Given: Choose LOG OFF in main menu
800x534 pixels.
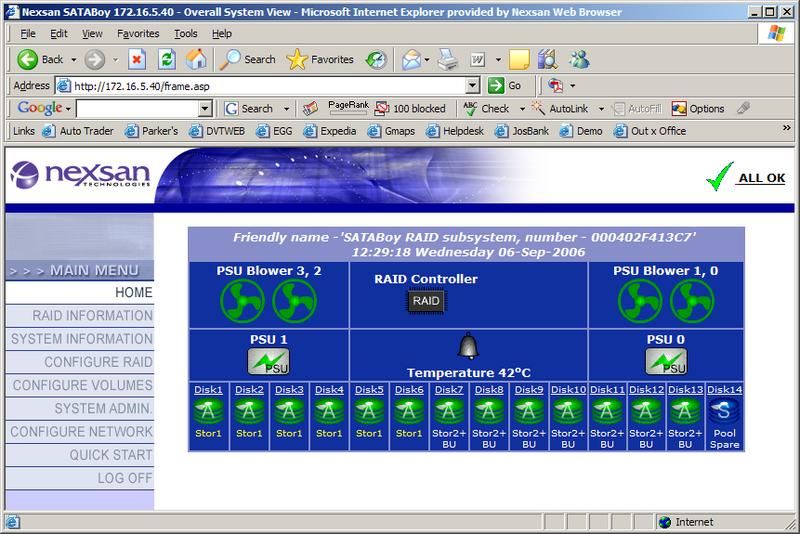Looking at the screenshot, I should (80, 478).
